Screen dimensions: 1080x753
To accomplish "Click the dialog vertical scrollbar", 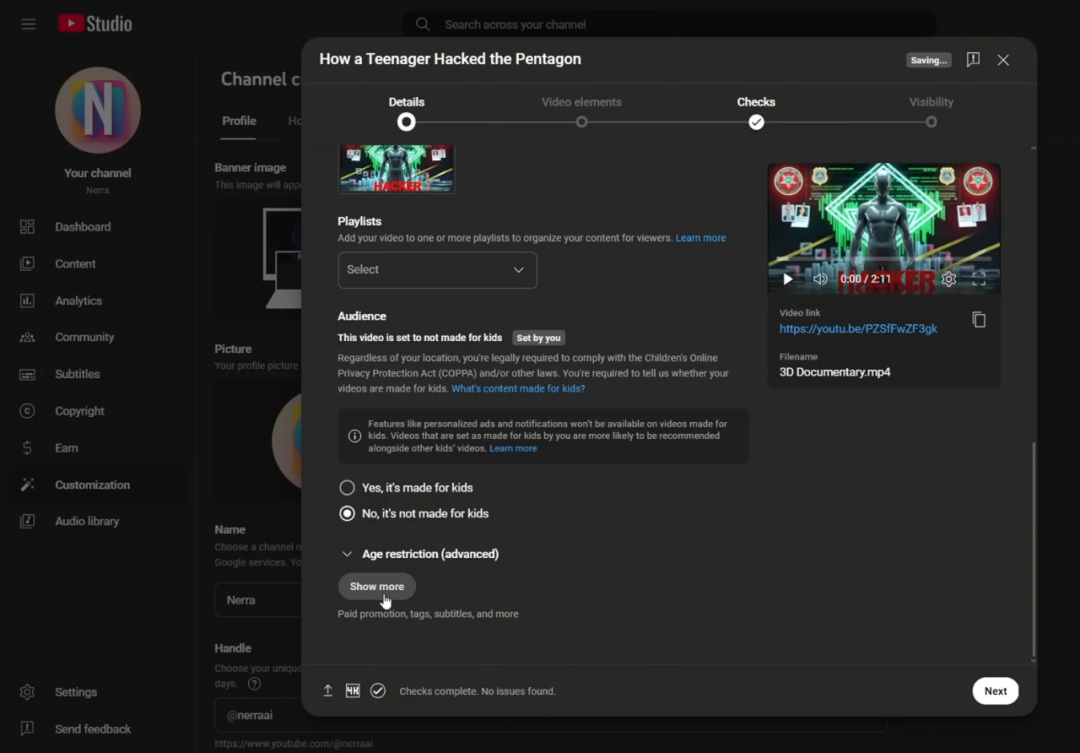I will coord(1032,549).
